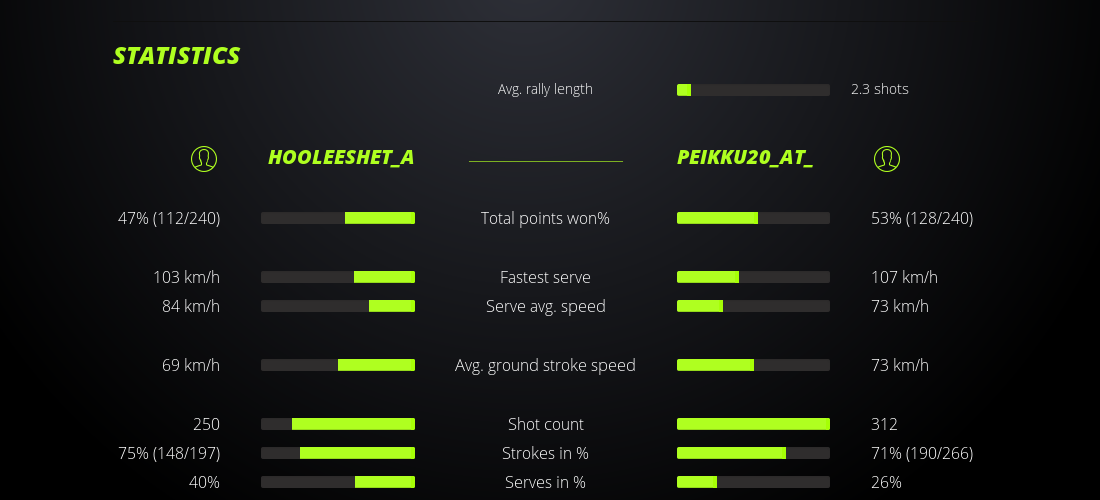Image resolution: width=1100 pixels, height=500 pixels.
Task: Click PEIKKU20_AT_ strokes in % bar
Action: [x=753, y=453]
